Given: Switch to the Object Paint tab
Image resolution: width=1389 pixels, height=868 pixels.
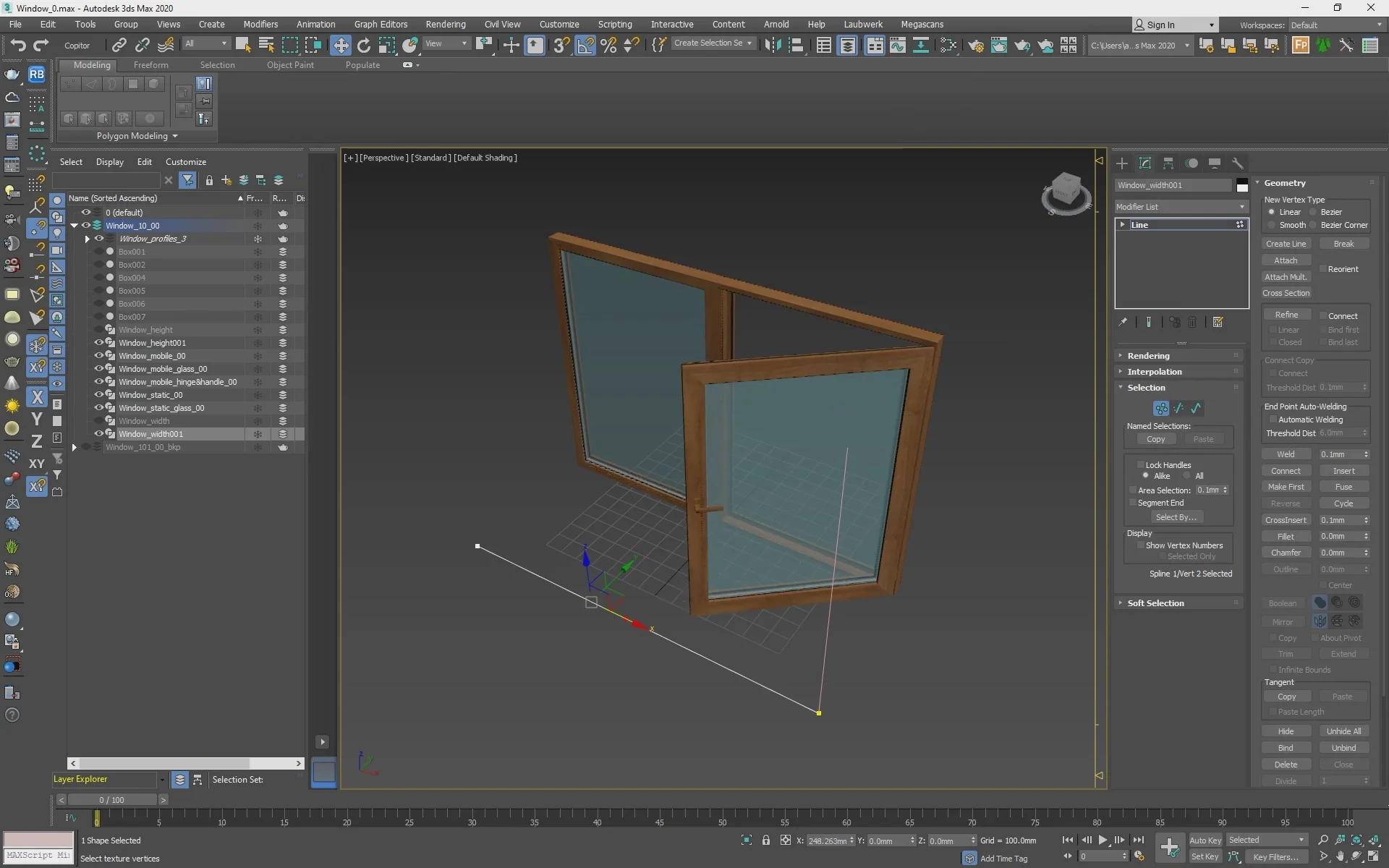Looking at the screenshot, I should (290, 65).
